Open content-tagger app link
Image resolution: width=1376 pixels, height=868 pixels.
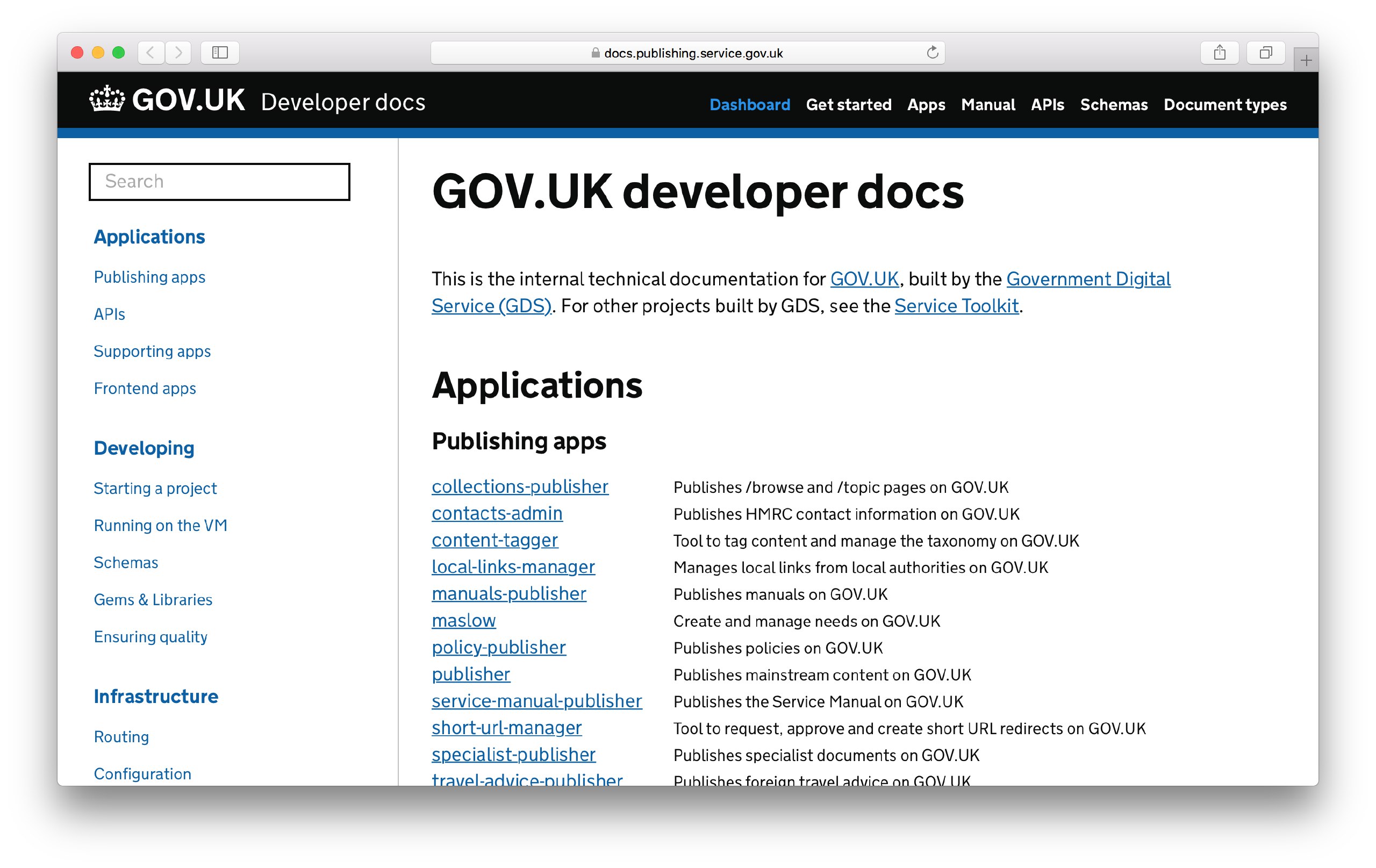pyautogui.click(x=494, y=541)
